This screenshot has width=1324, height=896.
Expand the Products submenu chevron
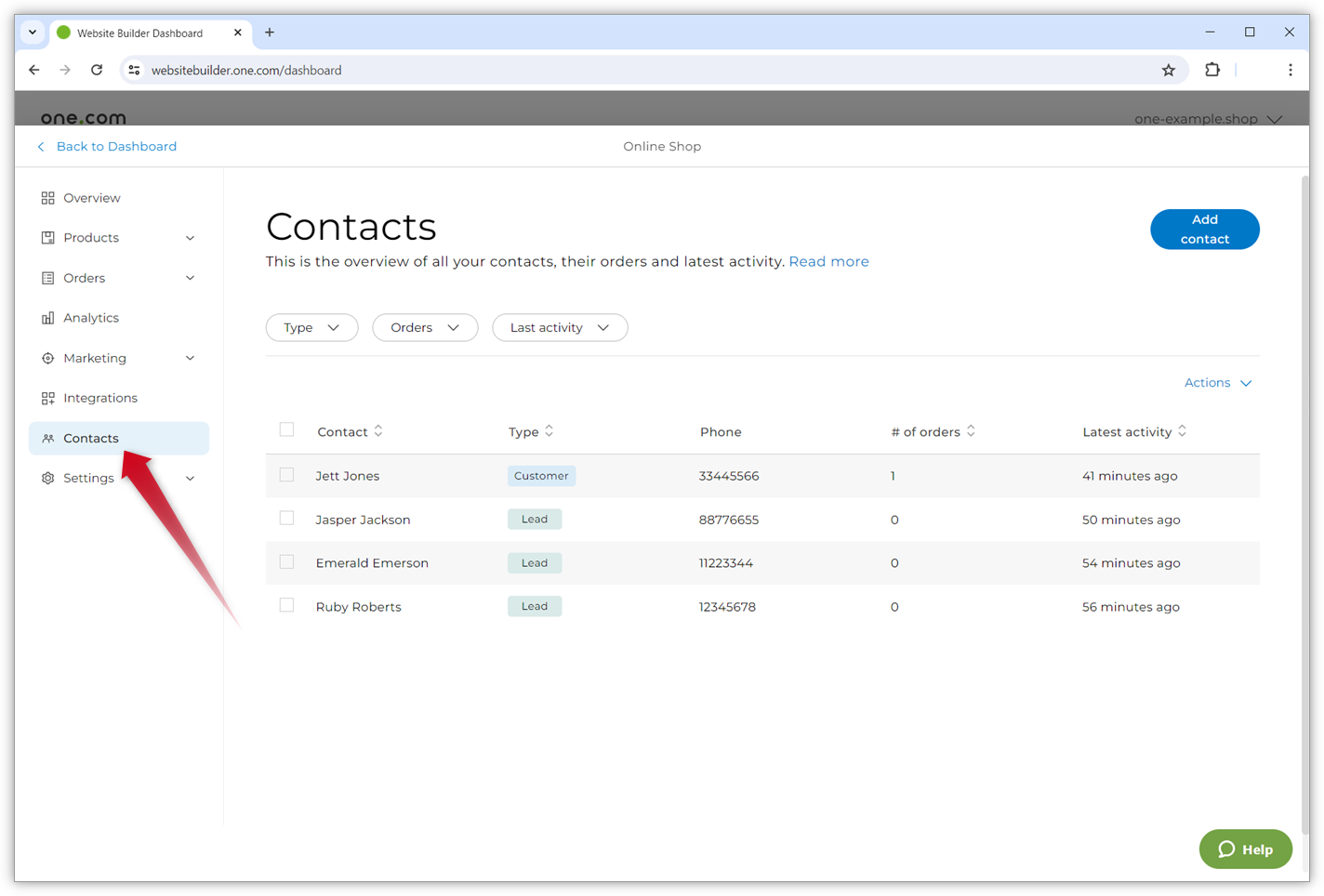(190, 238)
